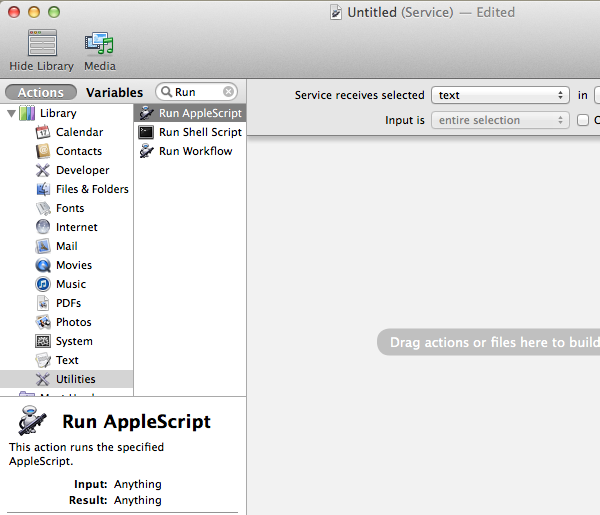Click the Developer category icon
This screenshot has width=600, height=515.
[x=43, y=170]
